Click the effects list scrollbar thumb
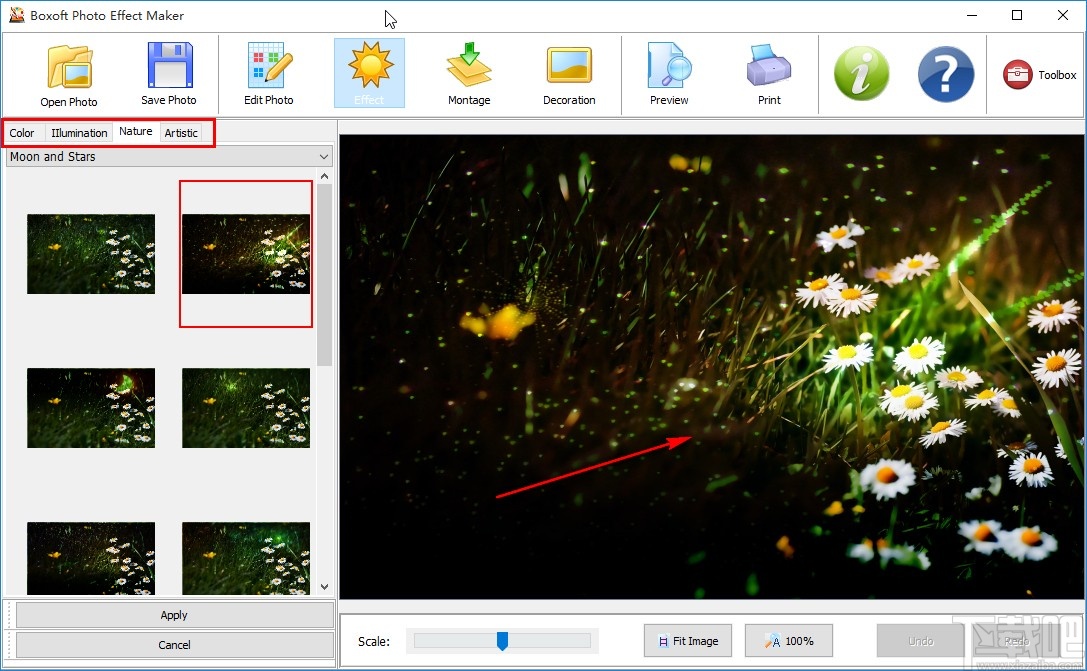1087x671 pixels. coord(324,274)
